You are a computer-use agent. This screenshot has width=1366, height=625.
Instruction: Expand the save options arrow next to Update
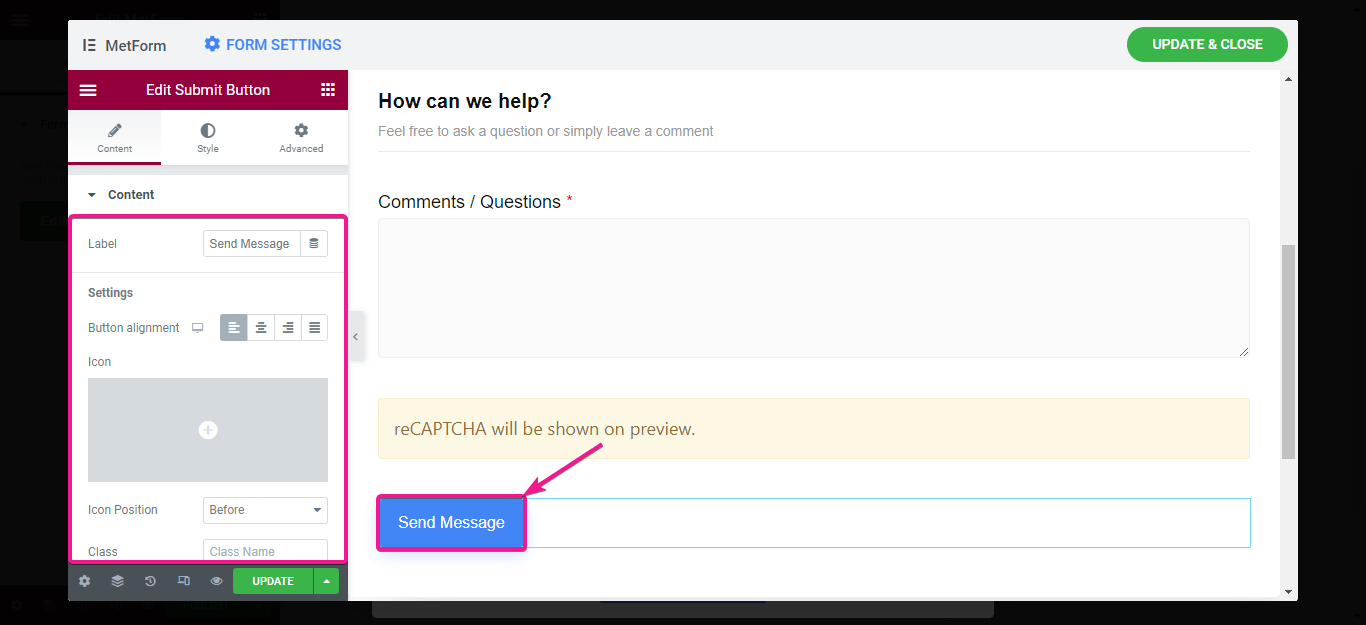click(x=326, y=581)
